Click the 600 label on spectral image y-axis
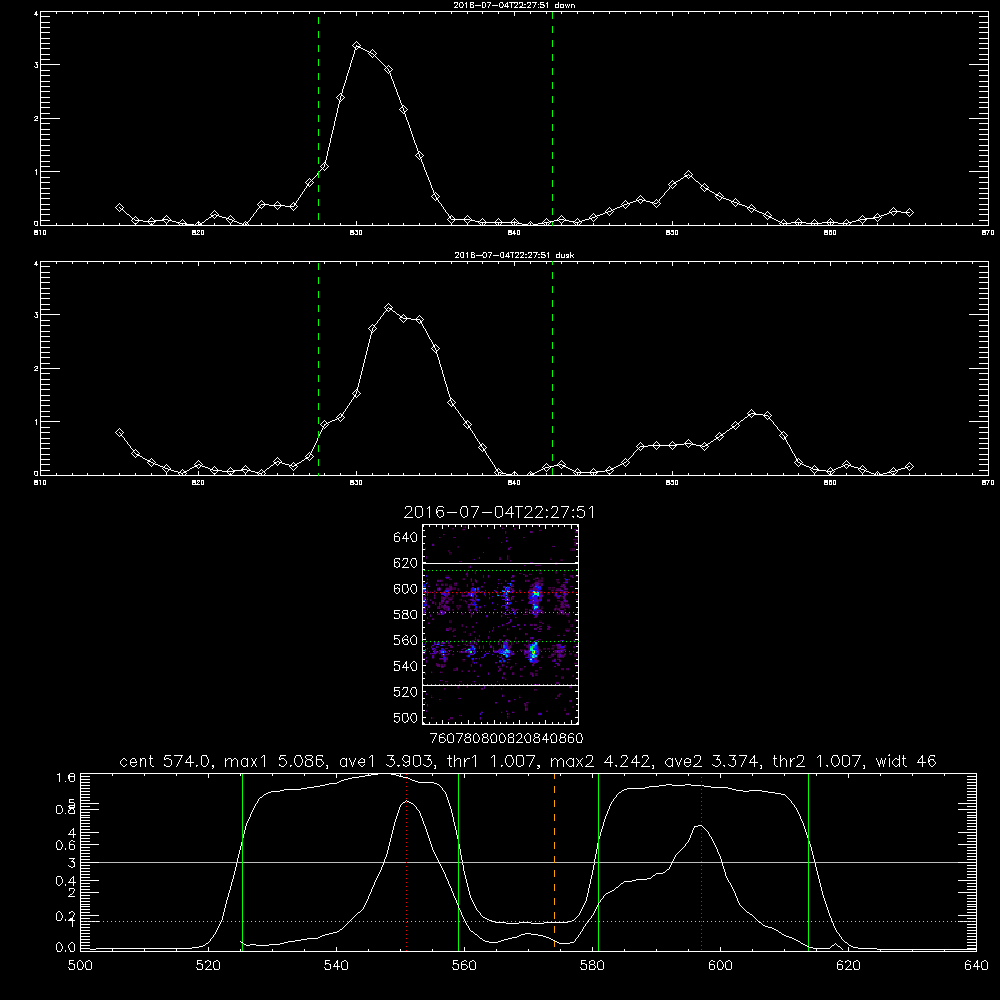The image size is (1000, 1000). (x=406, y=589)
